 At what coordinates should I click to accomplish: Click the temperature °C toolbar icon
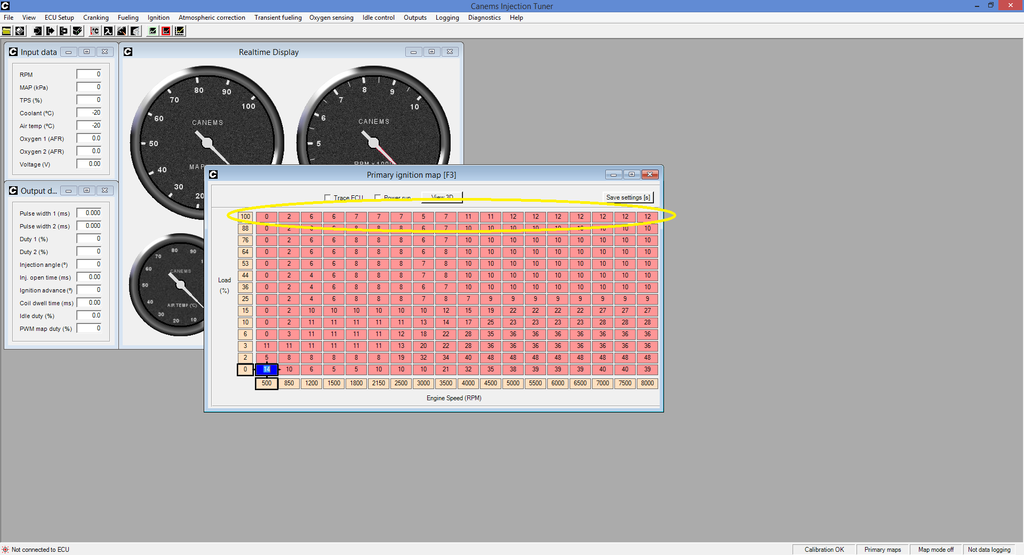click(x=95, y=31)
